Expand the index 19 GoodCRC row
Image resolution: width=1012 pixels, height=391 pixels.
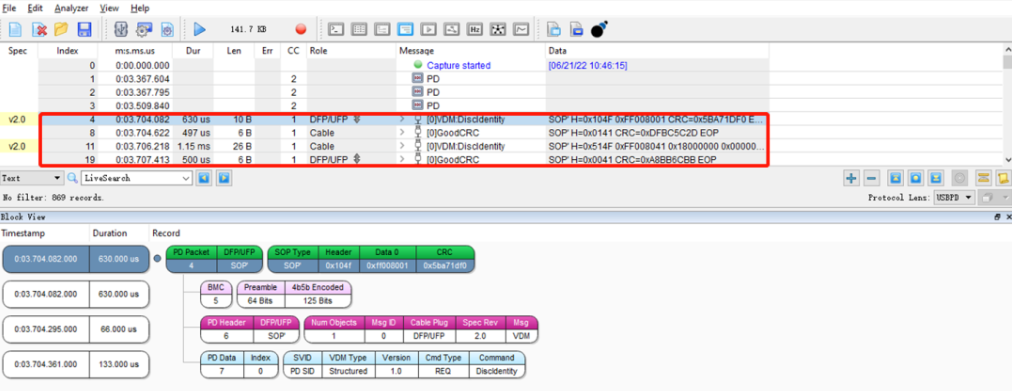(402, 159)
